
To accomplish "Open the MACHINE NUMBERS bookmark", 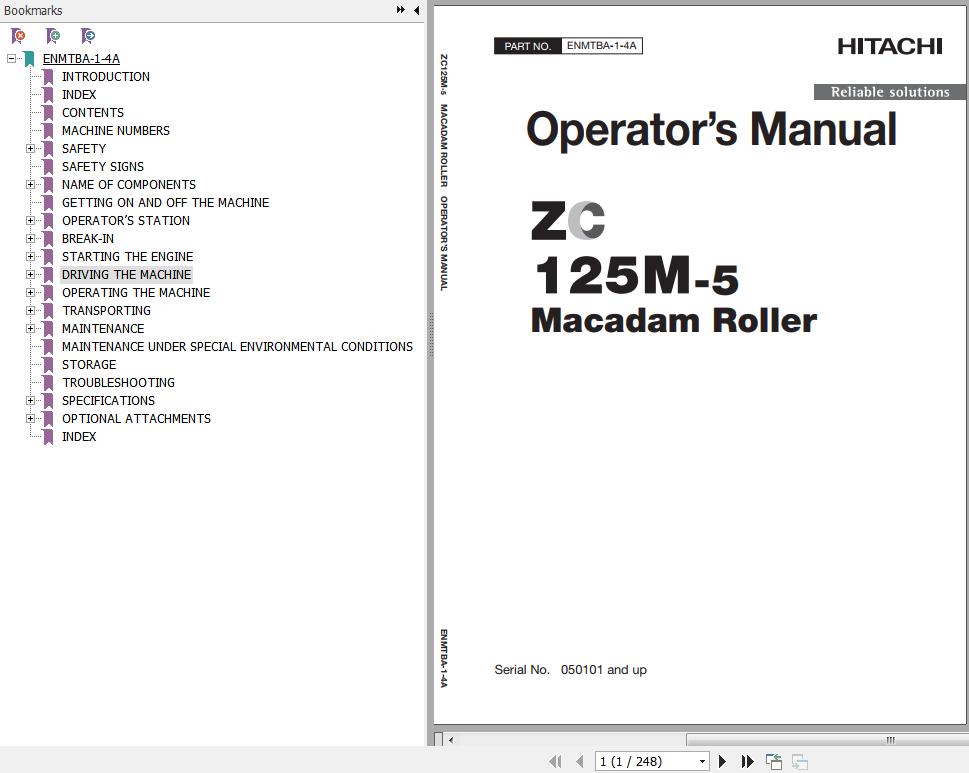I will click(x=116, y=130).
